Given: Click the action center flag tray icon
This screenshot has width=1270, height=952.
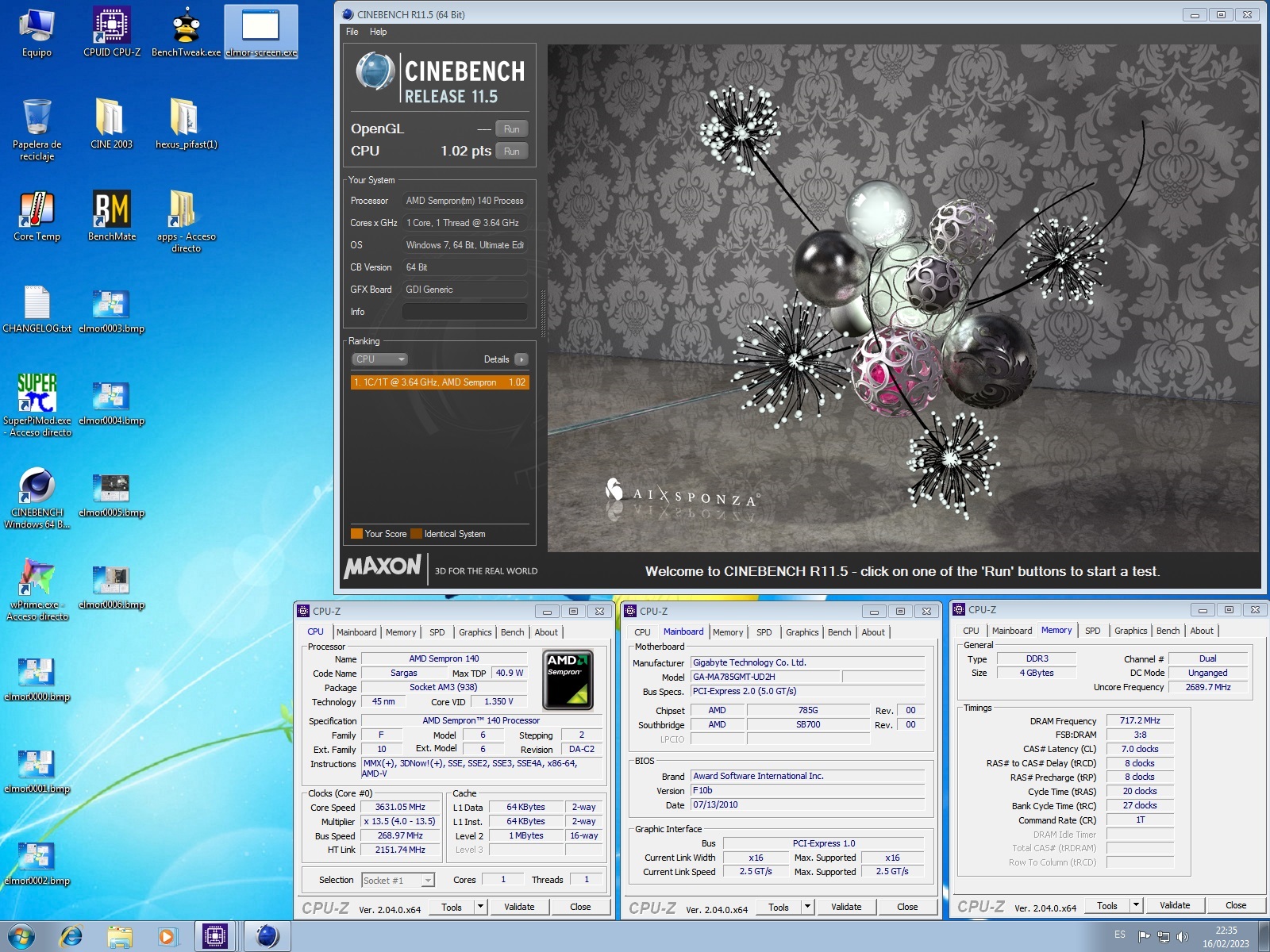Looking at the screenshot, I should click(x=1144, y=936).
